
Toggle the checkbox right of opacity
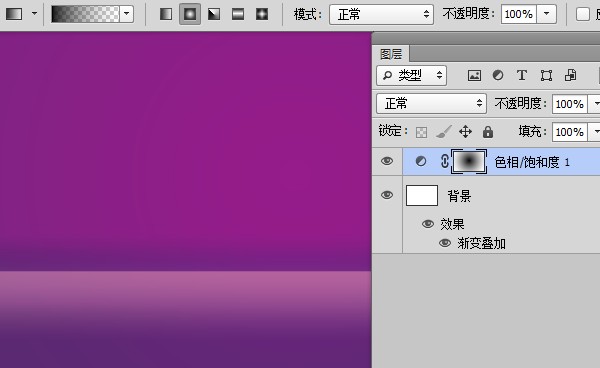tap(582, 15)
